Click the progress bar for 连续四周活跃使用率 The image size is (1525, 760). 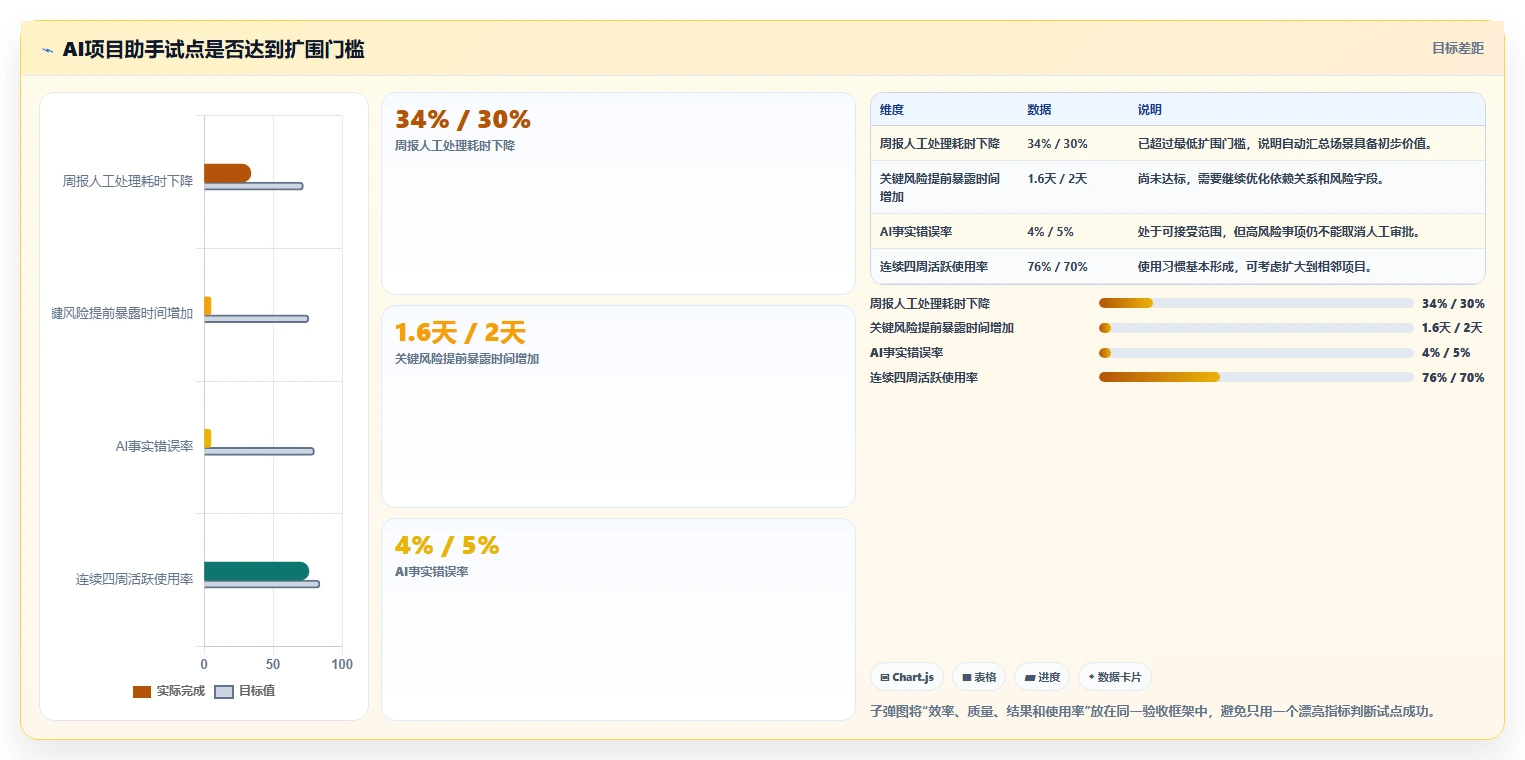(1256, 377)
